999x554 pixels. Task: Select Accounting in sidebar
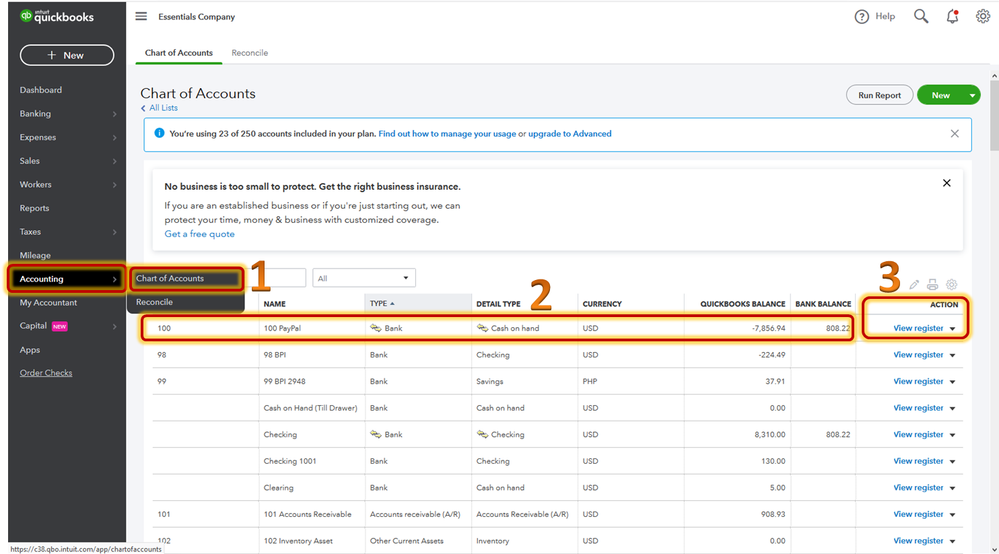67,279
